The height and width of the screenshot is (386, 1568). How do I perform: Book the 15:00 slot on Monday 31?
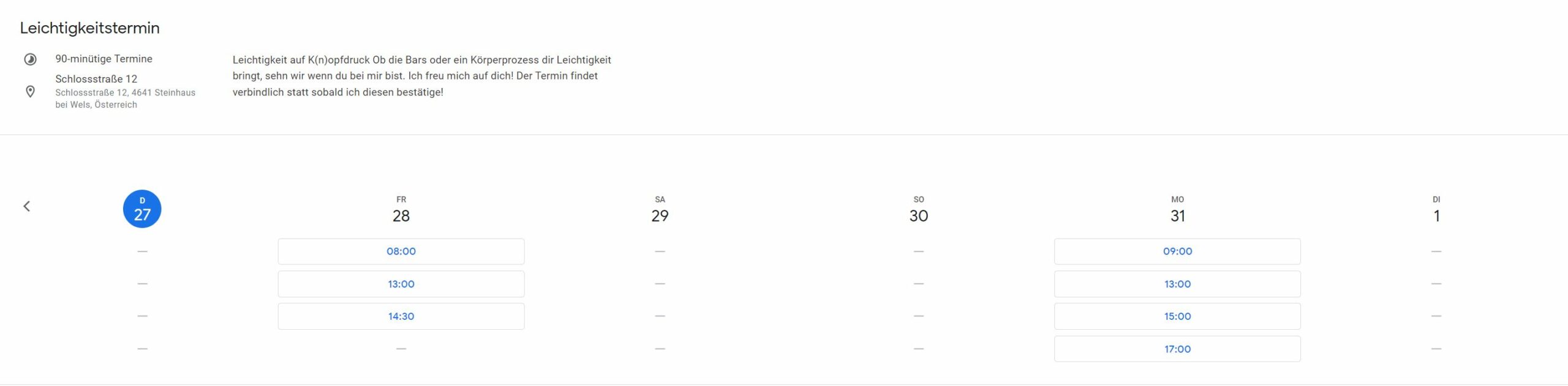coord(1177,316)
